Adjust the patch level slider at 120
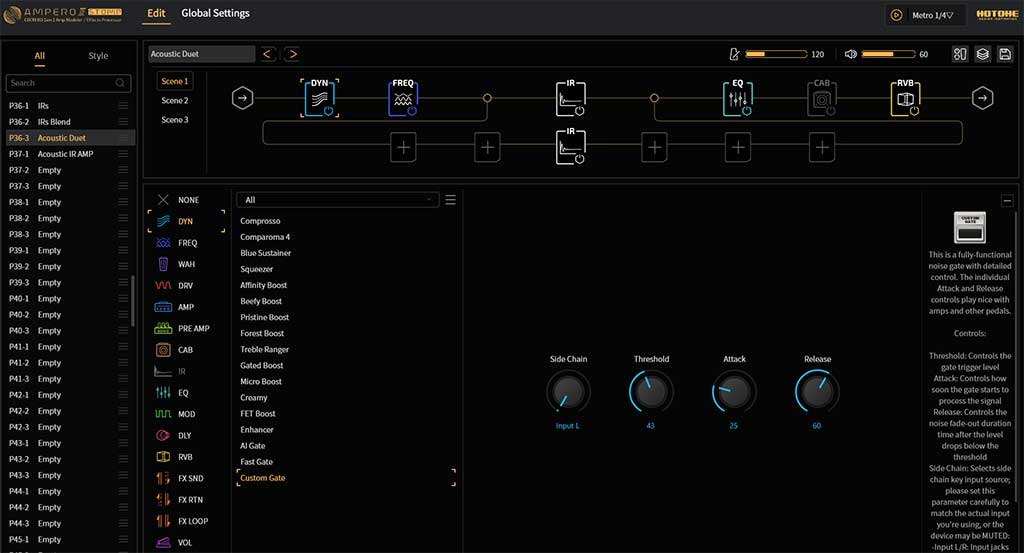Image resolution: width=1024 pixels, height=553 pixels. [x=776, y=54]
